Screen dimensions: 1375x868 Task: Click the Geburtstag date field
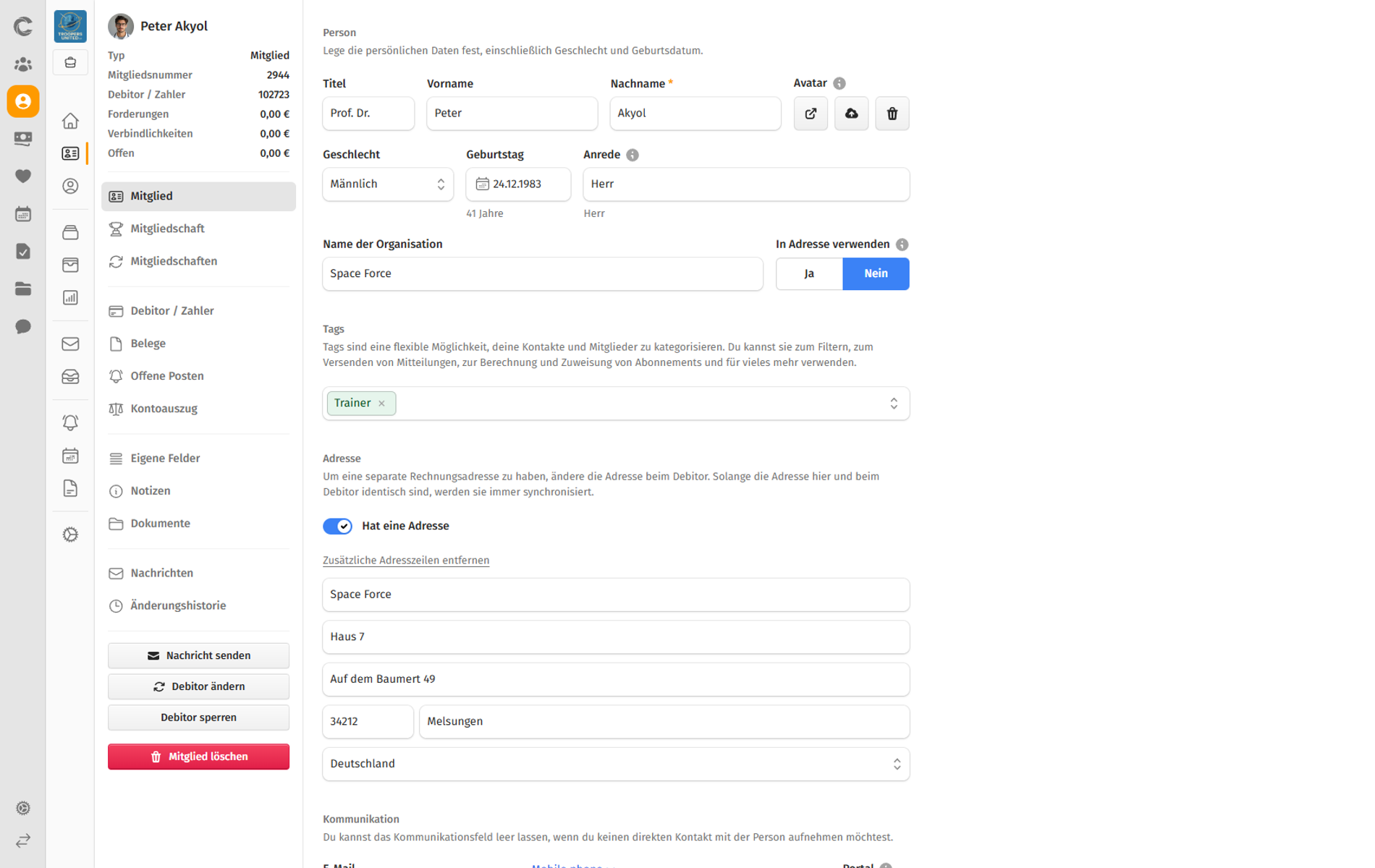point(518,184)
